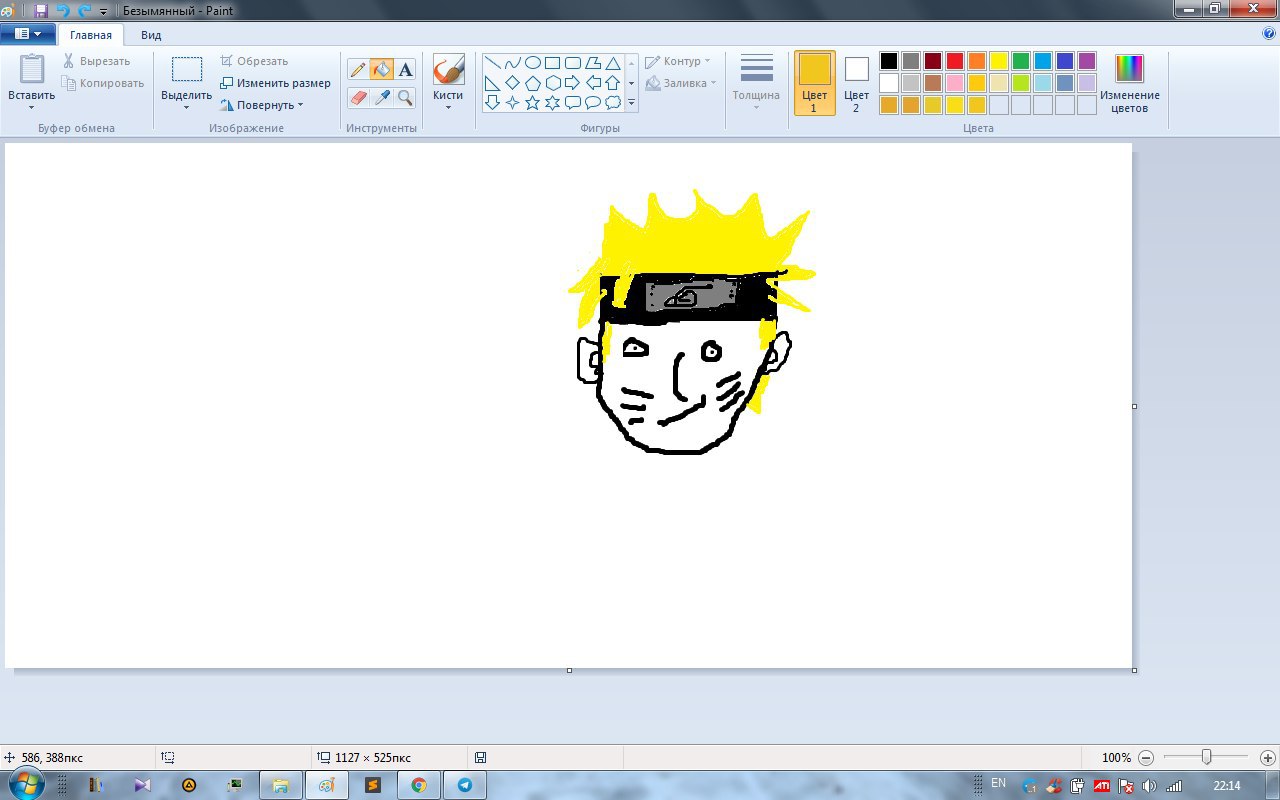
Task: Click Undo arrow in quick access toolbar
Action: [63, 11]
